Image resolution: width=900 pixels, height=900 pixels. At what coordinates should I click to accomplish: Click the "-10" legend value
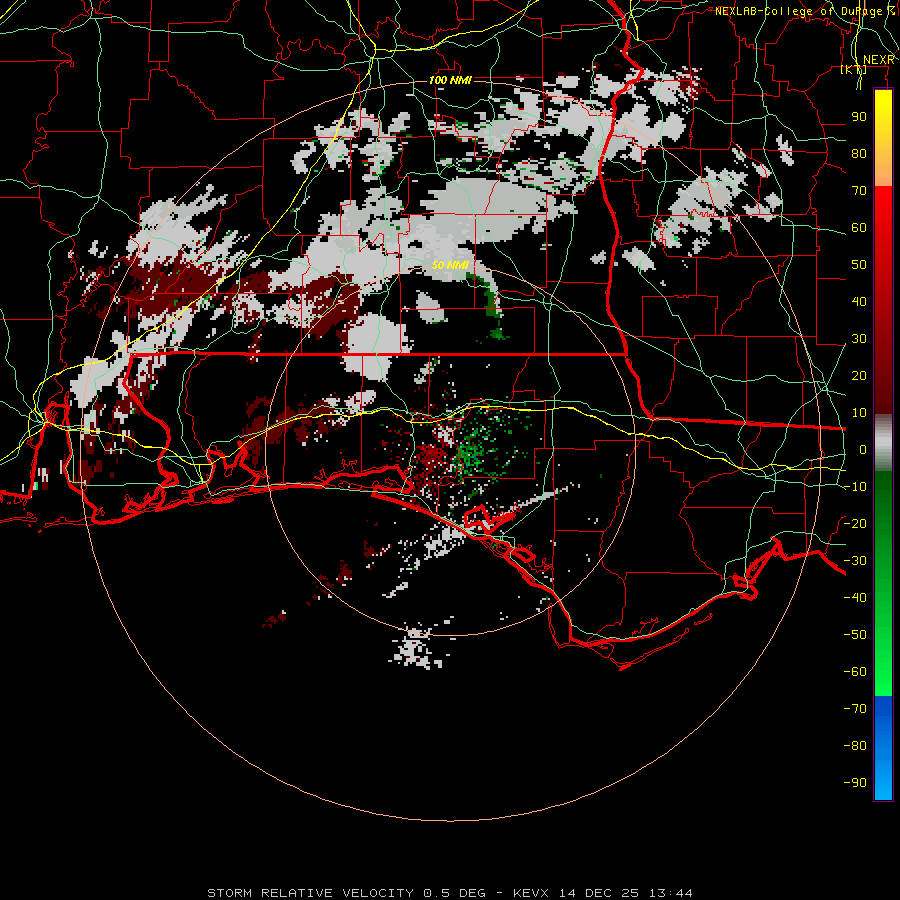pyautogui.click(x=855, y=487)
